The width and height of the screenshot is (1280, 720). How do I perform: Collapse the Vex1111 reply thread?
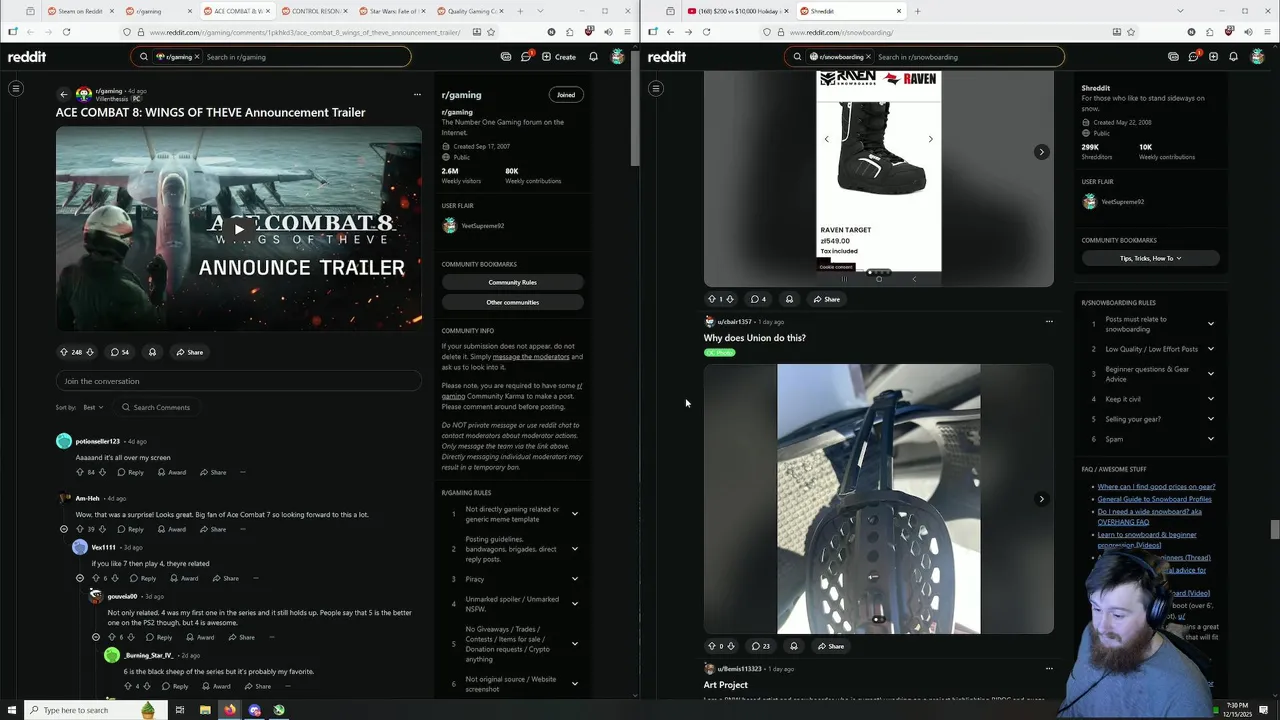[x=80, y=578]
